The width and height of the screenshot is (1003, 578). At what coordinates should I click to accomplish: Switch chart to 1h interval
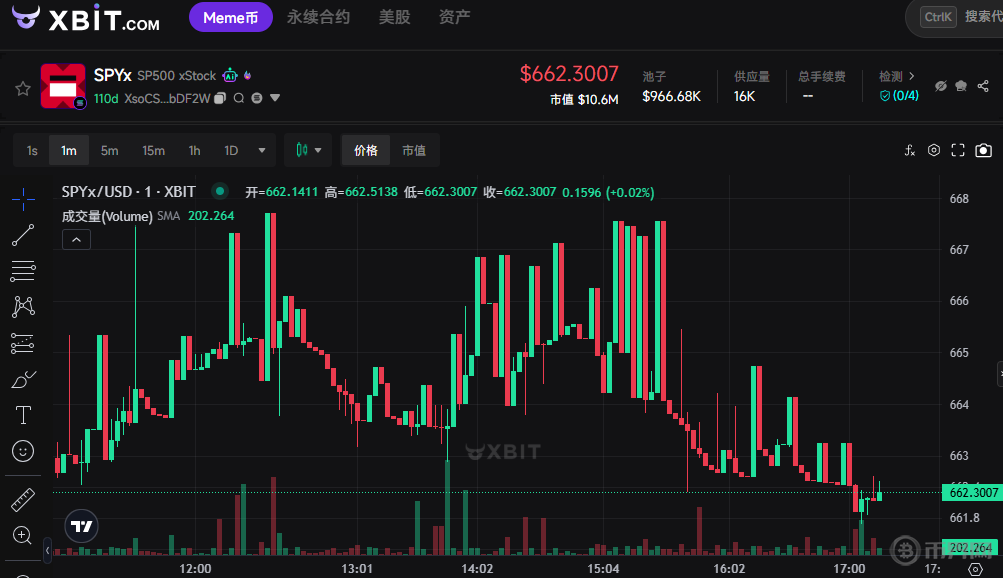click(x=194, y=150)
